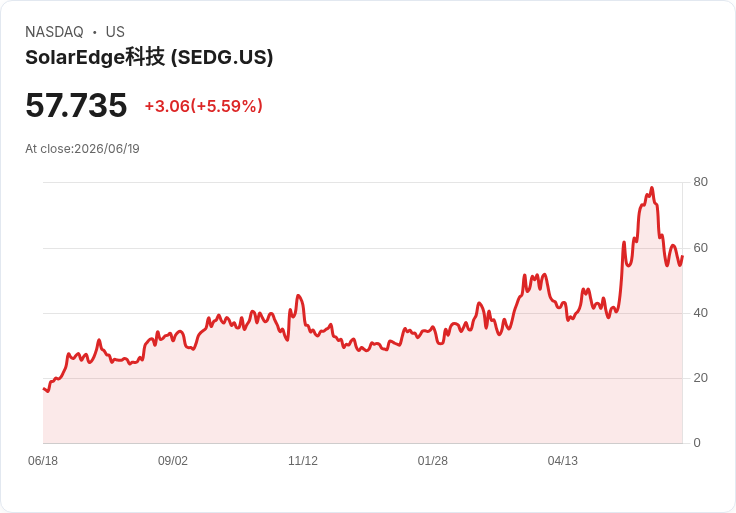Click the 06/18 date axis label

(43, 460)
